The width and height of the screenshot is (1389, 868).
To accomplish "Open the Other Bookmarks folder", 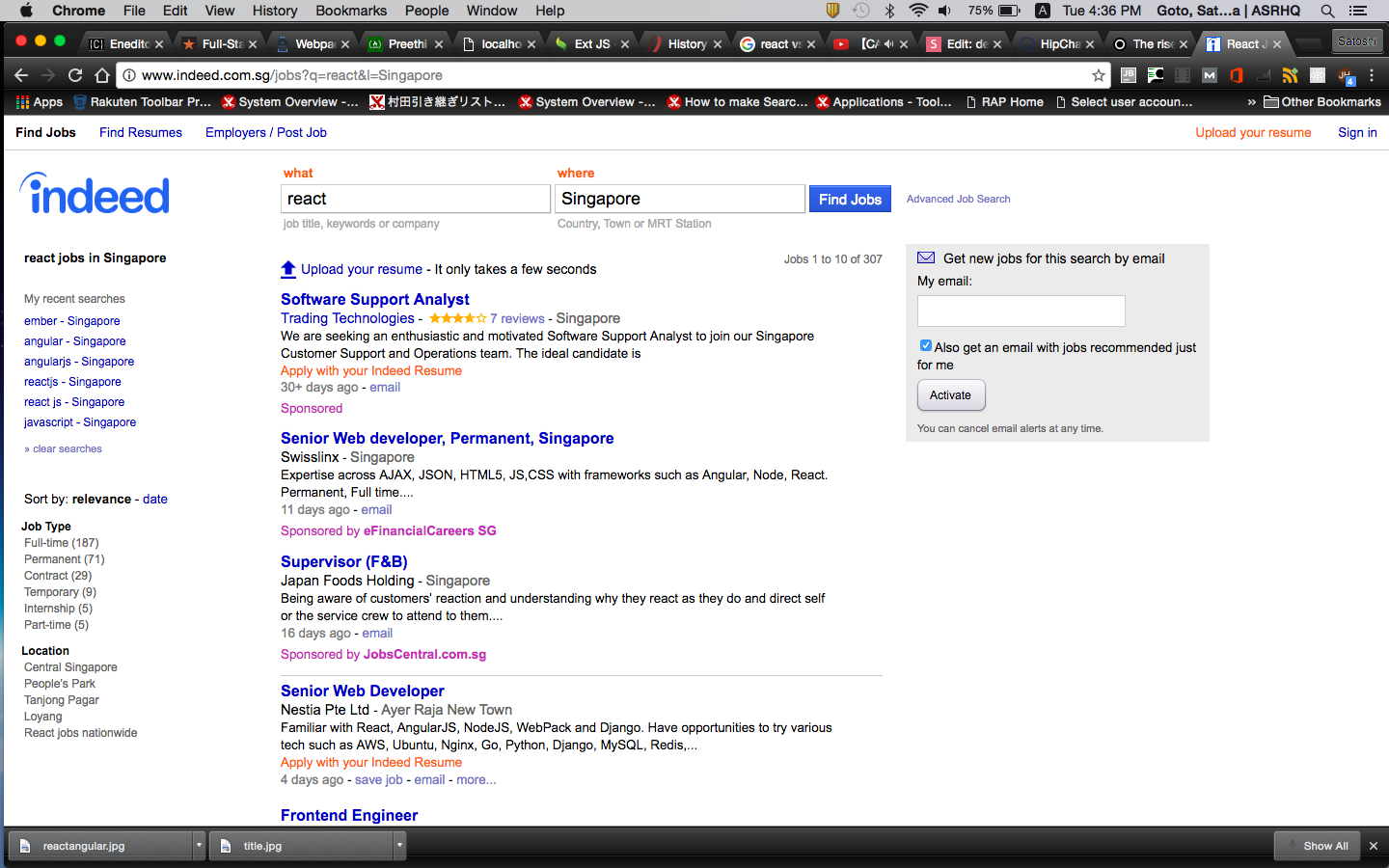I will coord(1322,101).
